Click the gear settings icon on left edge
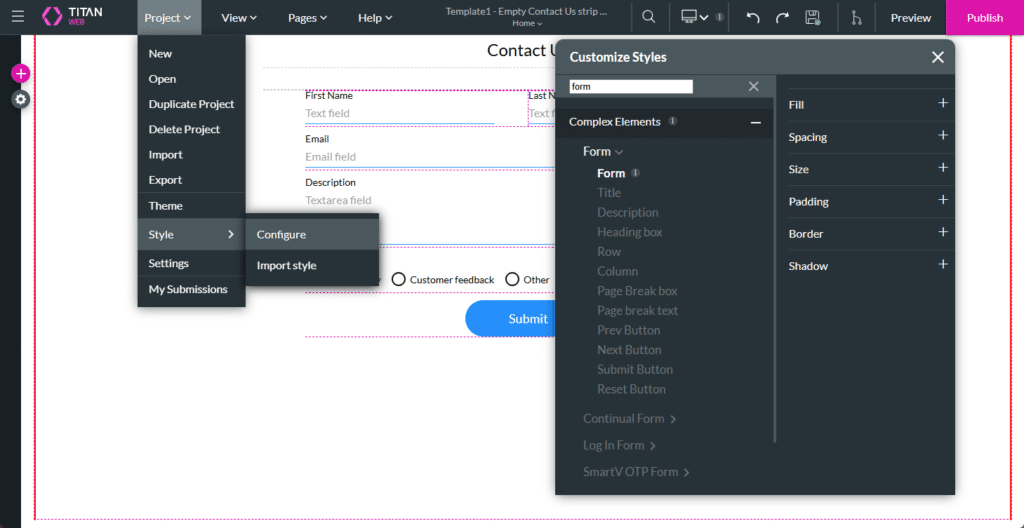Screen dimensions: 1024x528 pyautogui.click(x=20, y=99)
